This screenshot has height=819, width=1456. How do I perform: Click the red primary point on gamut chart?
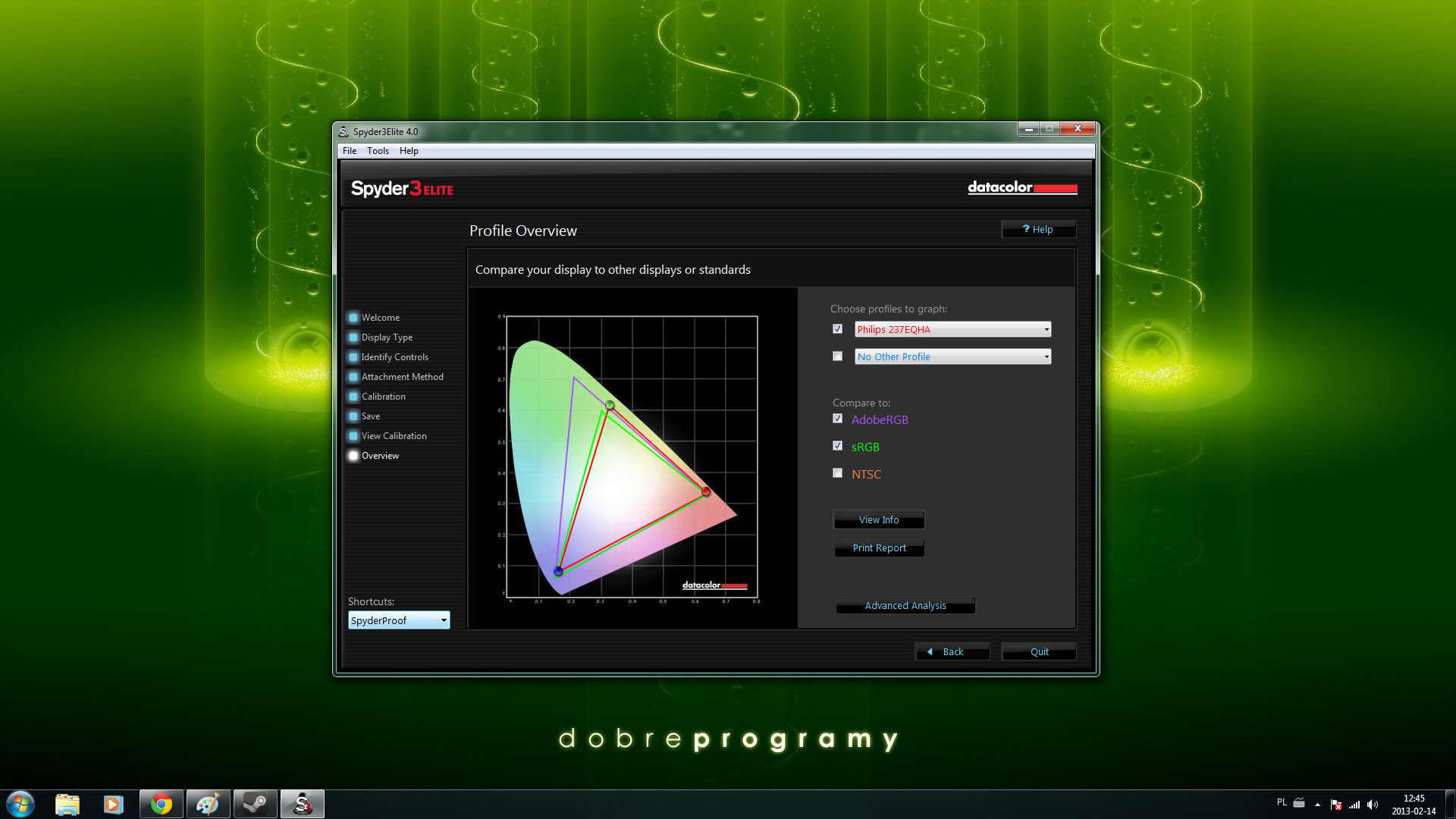tap(706, 492)
